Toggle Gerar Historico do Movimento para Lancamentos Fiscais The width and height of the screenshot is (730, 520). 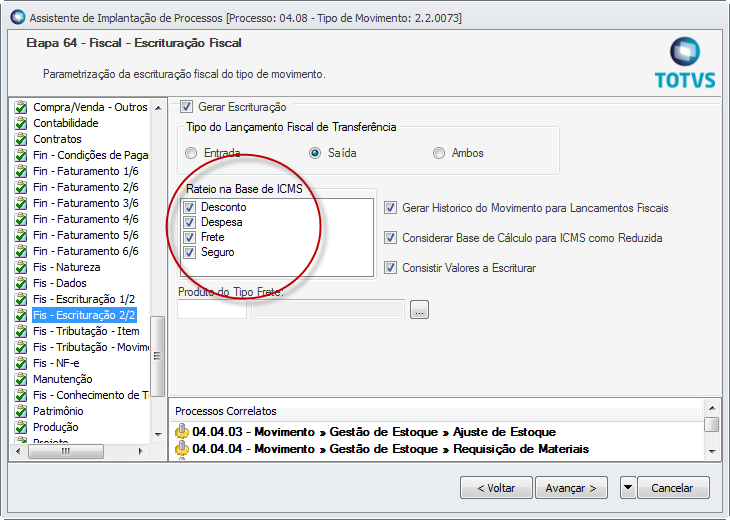[x=390, y=208]
